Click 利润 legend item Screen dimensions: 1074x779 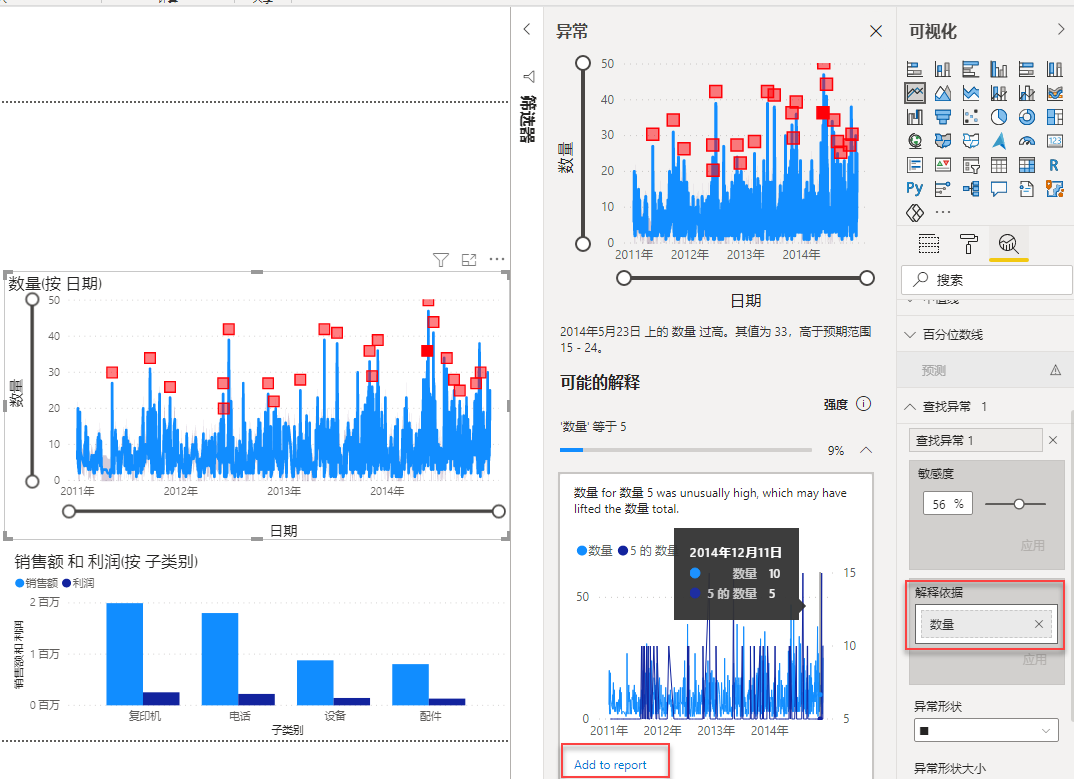[x=78, y=583]
